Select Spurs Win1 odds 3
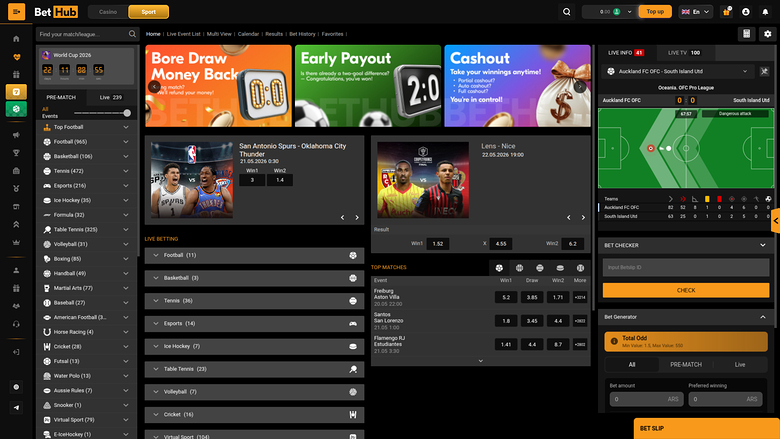 [252, 180]
